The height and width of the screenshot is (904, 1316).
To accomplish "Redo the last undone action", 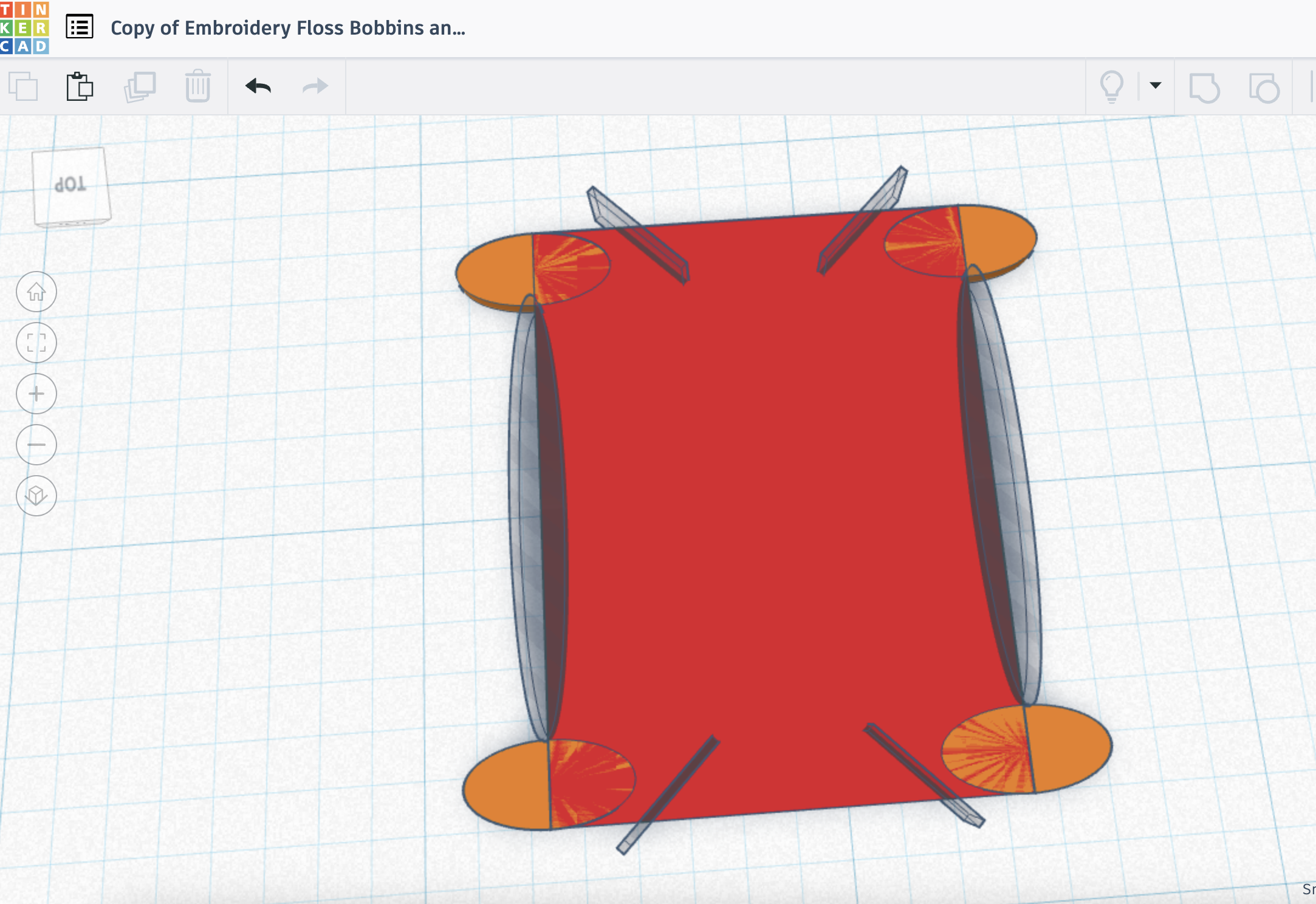I will [x=315, y=86].
